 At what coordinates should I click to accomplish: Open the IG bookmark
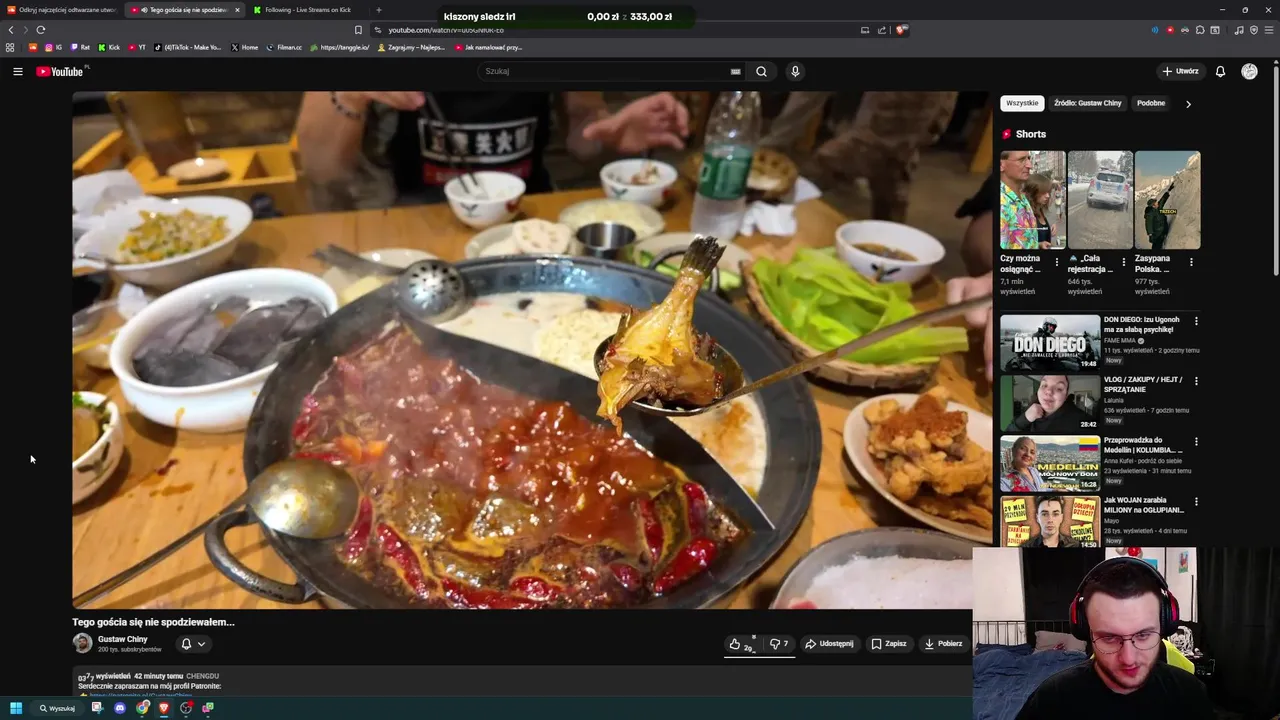[54, 47]
